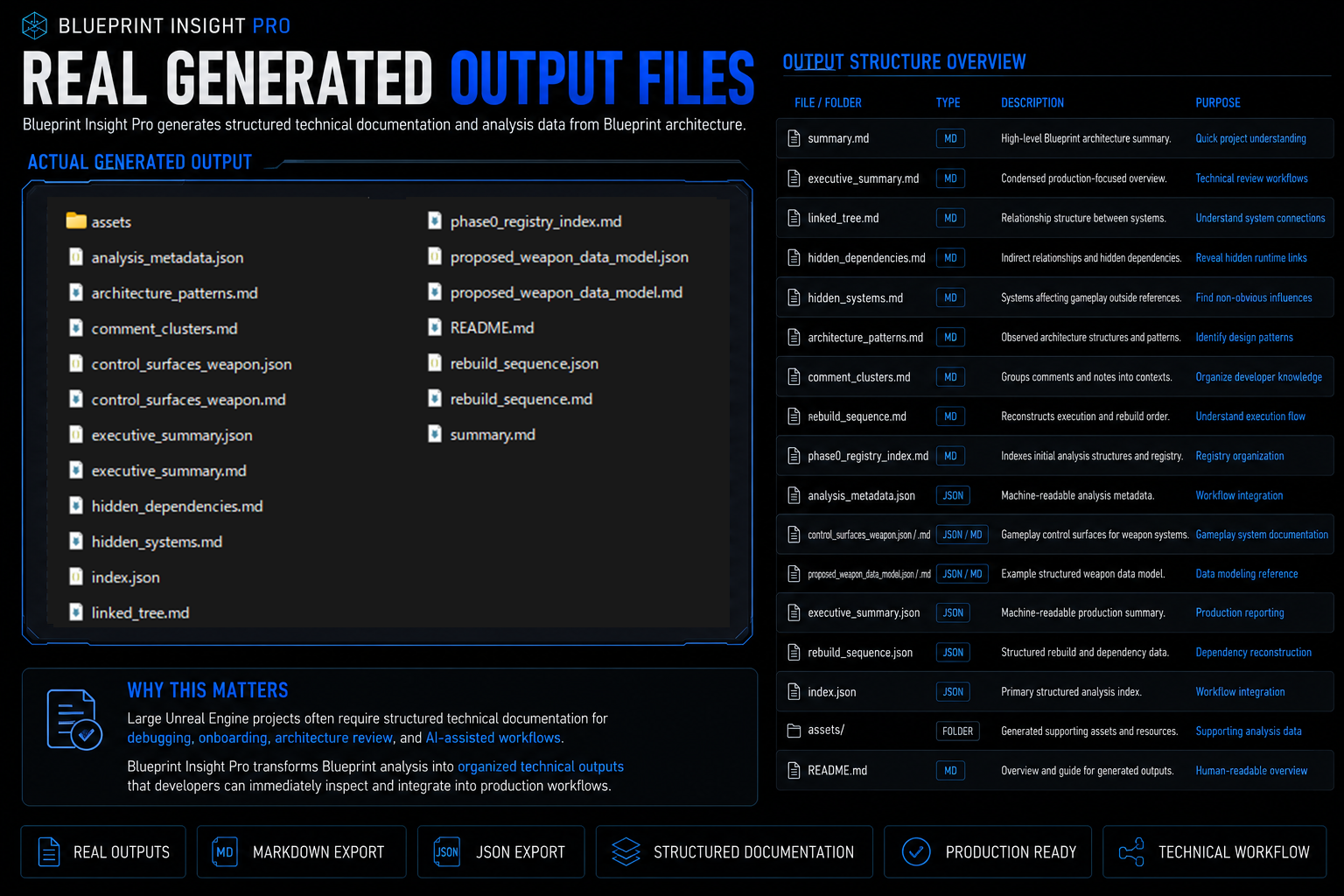
Task: Click the TYPE column header
Action: point(948,102)
